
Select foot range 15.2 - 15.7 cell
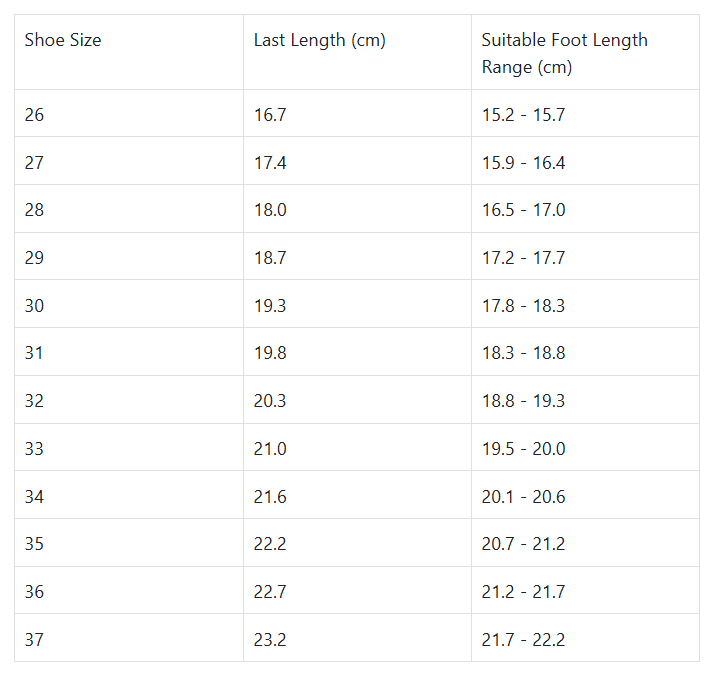point(523,115)
